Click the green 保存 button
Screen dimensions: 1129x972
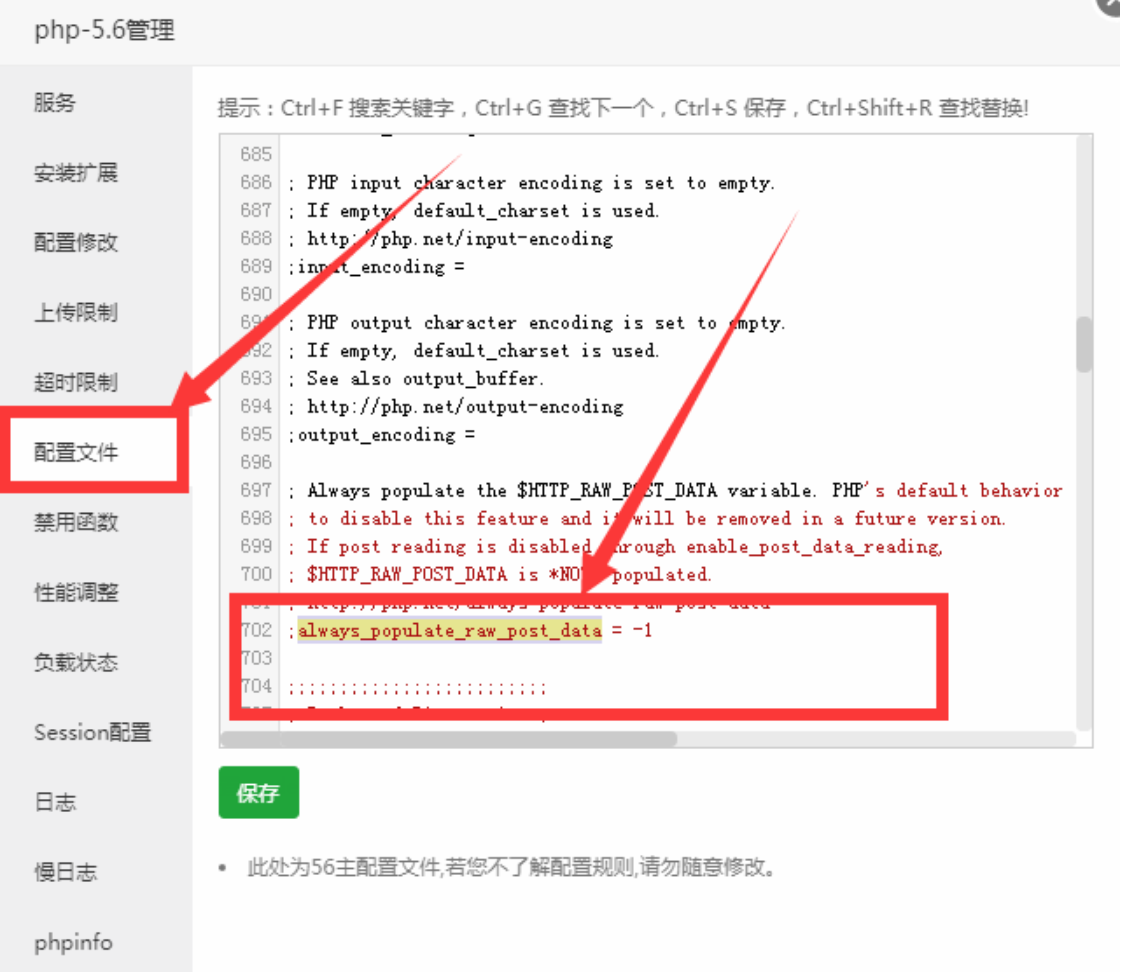point(258,793)
